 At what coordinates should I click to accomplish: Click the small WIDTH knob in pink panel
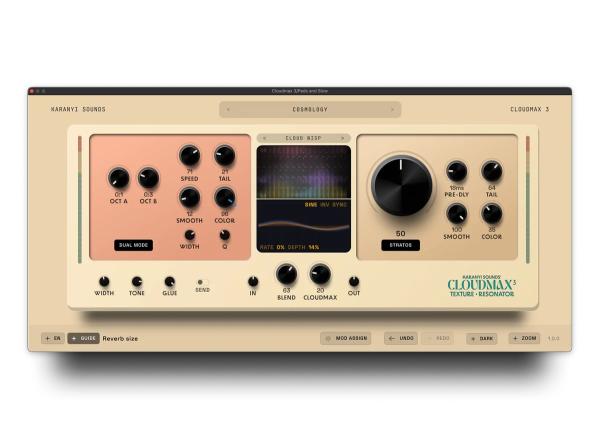[189, 235]
